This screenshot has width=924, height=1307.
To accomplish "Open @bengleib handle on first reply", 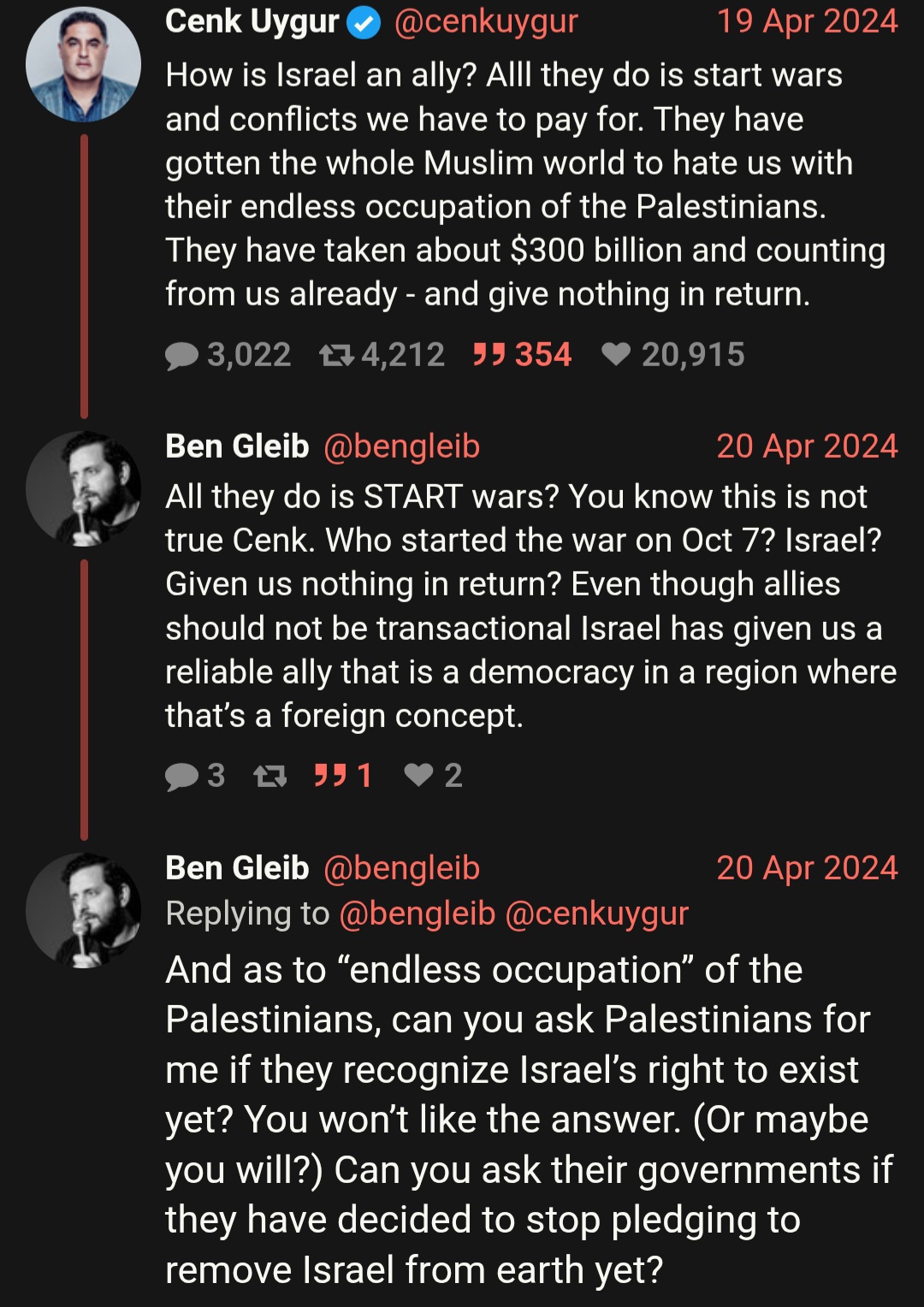I will pos(402,447).
